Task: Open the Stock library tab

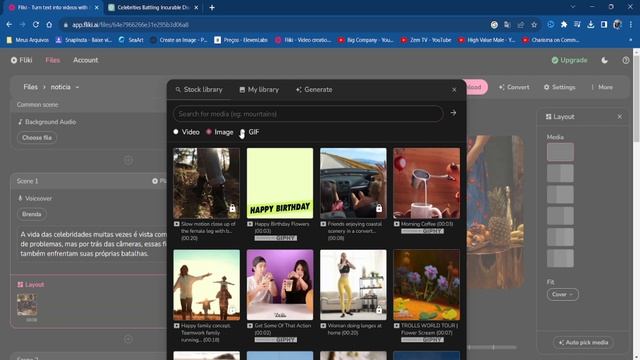Action: click(x=199, y=89)
